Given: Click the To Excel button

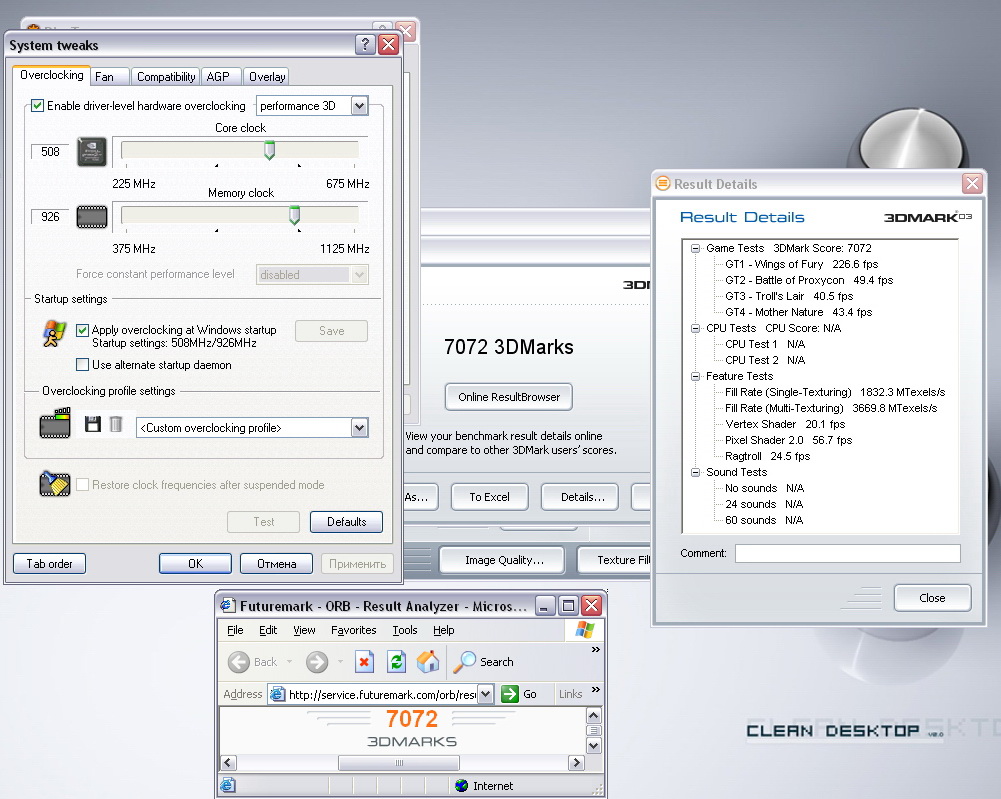Looking at the screenshot, I should [x=490, y=497].
